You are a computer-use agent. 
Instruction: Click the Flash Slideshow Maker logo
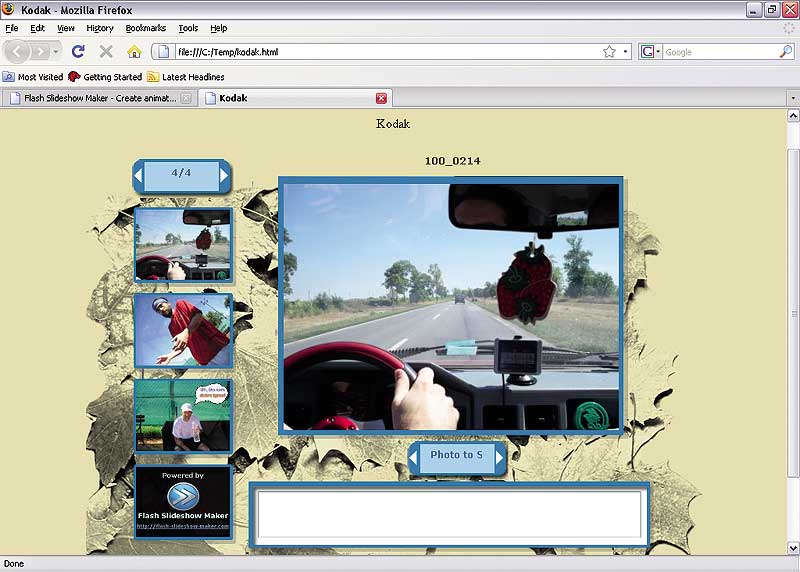[183, 495]
